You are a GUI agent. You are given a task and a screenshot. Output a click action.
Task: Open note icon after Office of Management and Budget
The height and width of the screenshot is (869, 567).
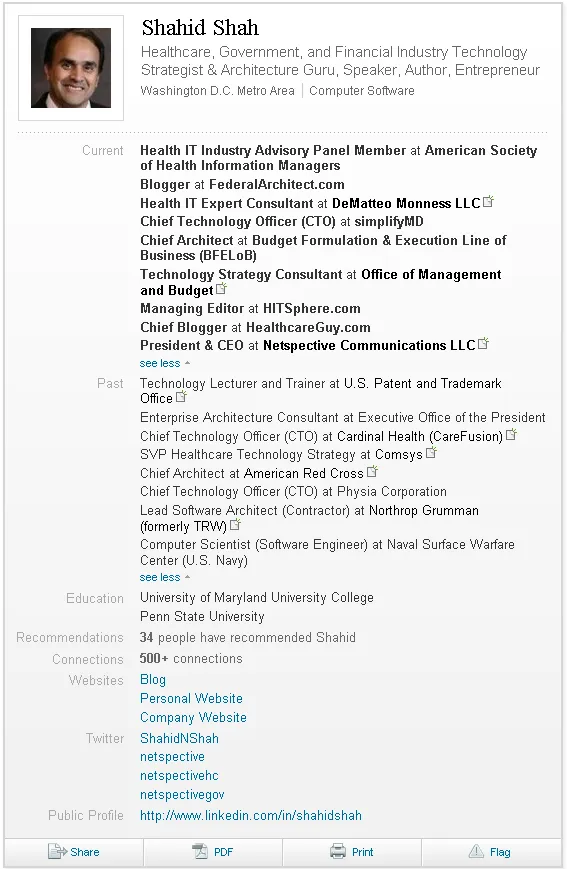[x=221, y=289]
